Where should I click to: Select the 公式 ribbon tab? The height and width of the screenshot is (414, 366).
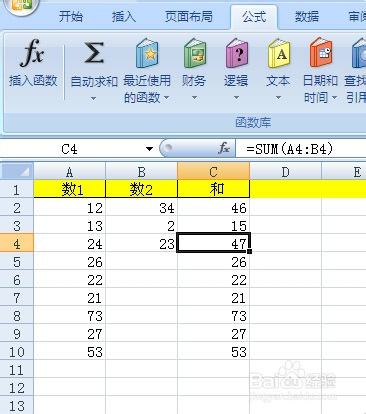[x=254, y=16]
